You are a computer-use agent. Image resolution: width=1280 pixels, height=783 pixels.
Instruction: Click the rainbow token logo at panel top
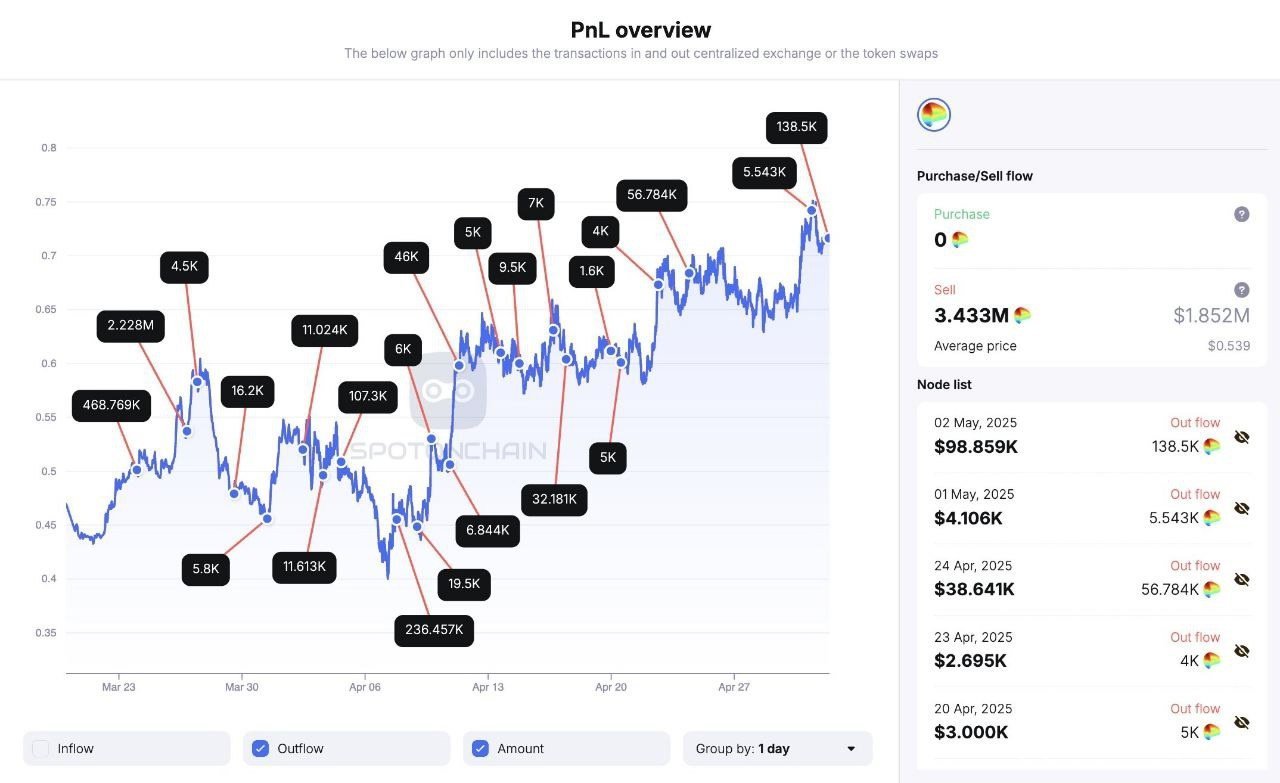point(934,115)
